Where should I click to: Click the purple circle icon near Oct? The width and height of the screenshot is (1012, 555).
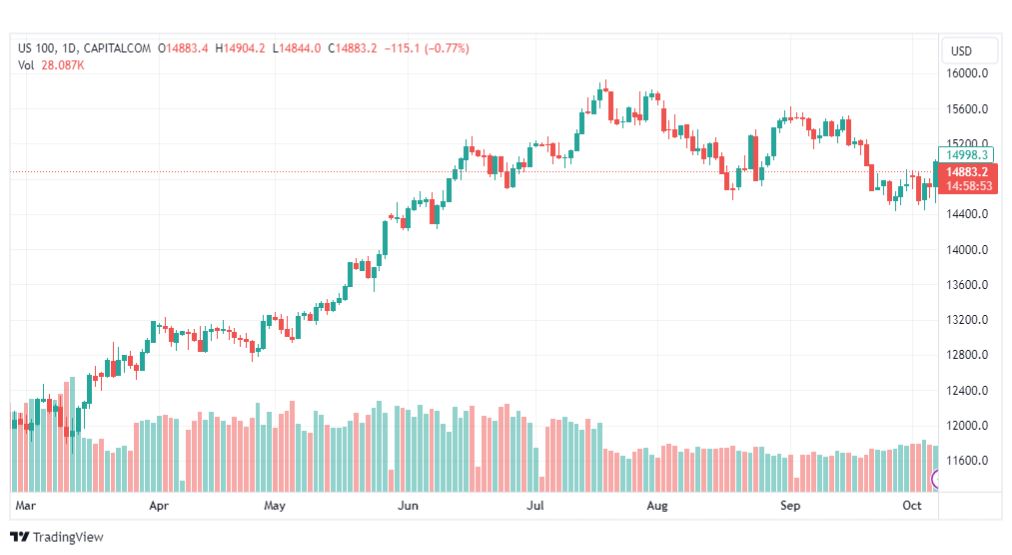[936, 480]
